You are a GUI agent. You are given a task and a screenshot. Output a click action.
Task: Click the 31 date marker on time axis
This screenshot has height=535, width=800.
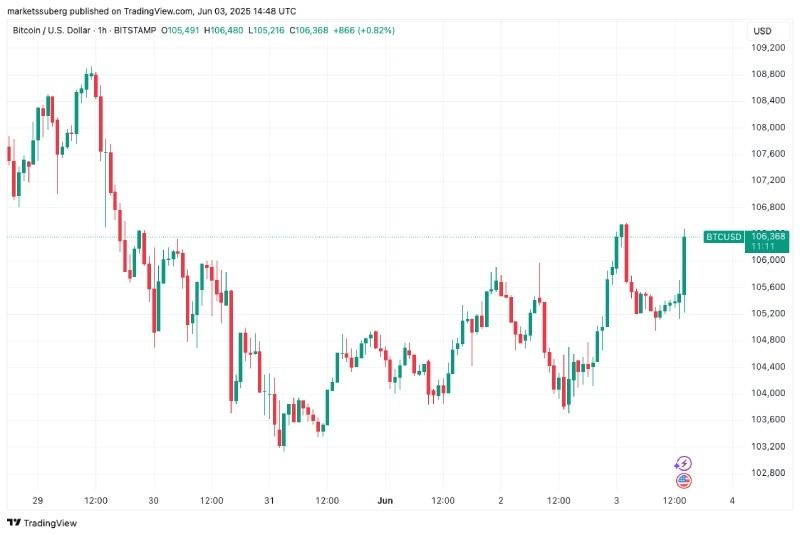click(269, 500)
